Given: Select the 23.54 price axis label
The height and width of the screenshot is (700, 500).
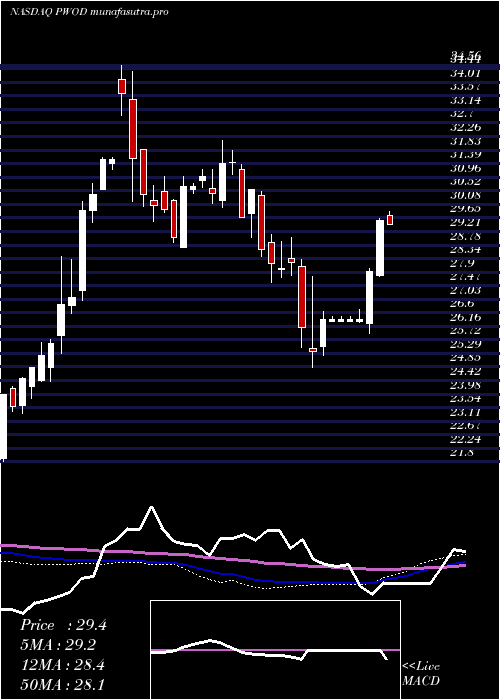Looking at the screenshot, I should (x=465, y=398).
